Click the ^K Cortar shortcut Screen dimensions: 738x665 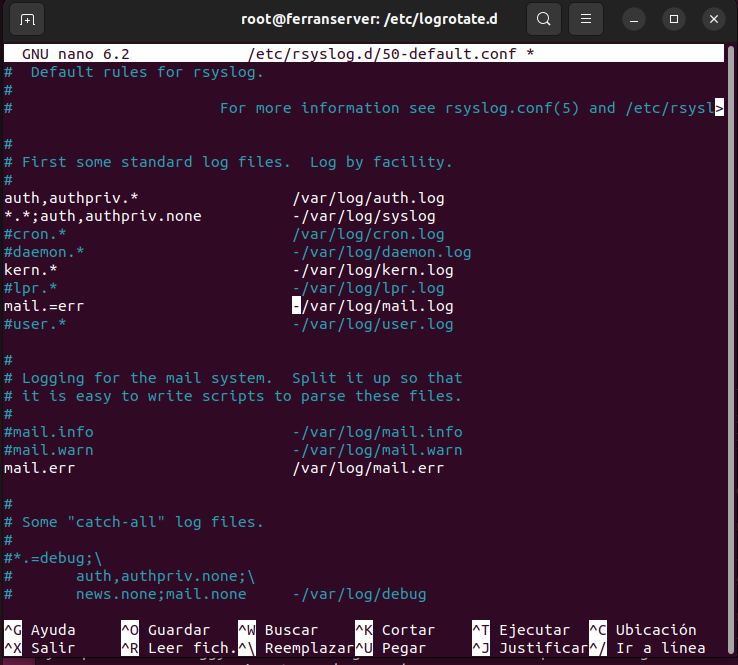coord(395,630)
